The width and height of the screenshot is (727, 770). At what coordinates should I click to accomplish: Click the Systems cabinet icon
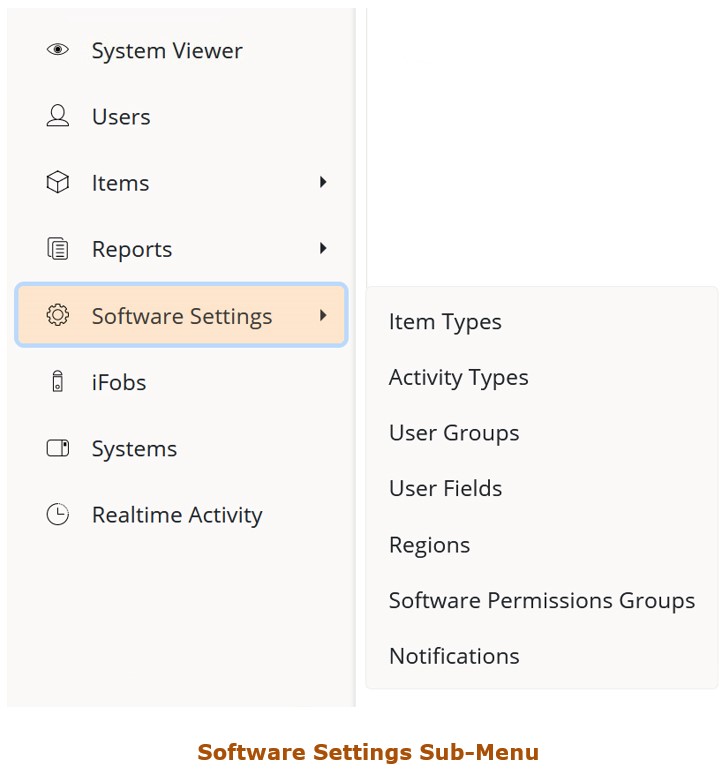click(58, 448)
